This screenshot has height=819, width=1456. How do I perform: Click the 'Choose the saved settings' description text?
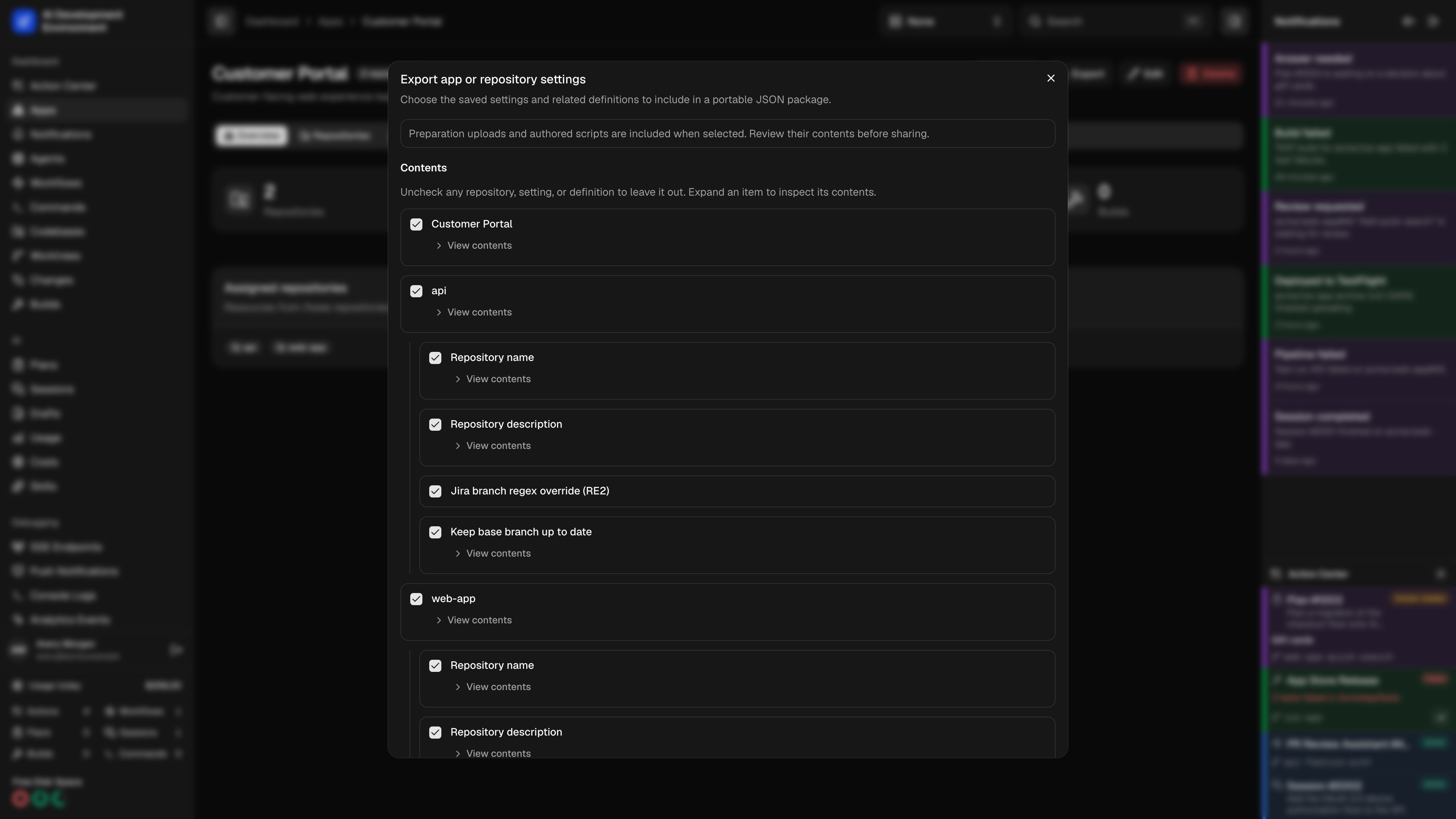615,99
